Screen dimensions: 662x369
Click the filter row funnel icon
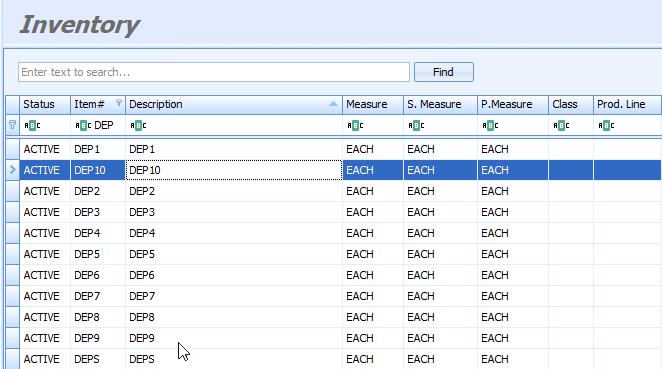coord(12,125)
